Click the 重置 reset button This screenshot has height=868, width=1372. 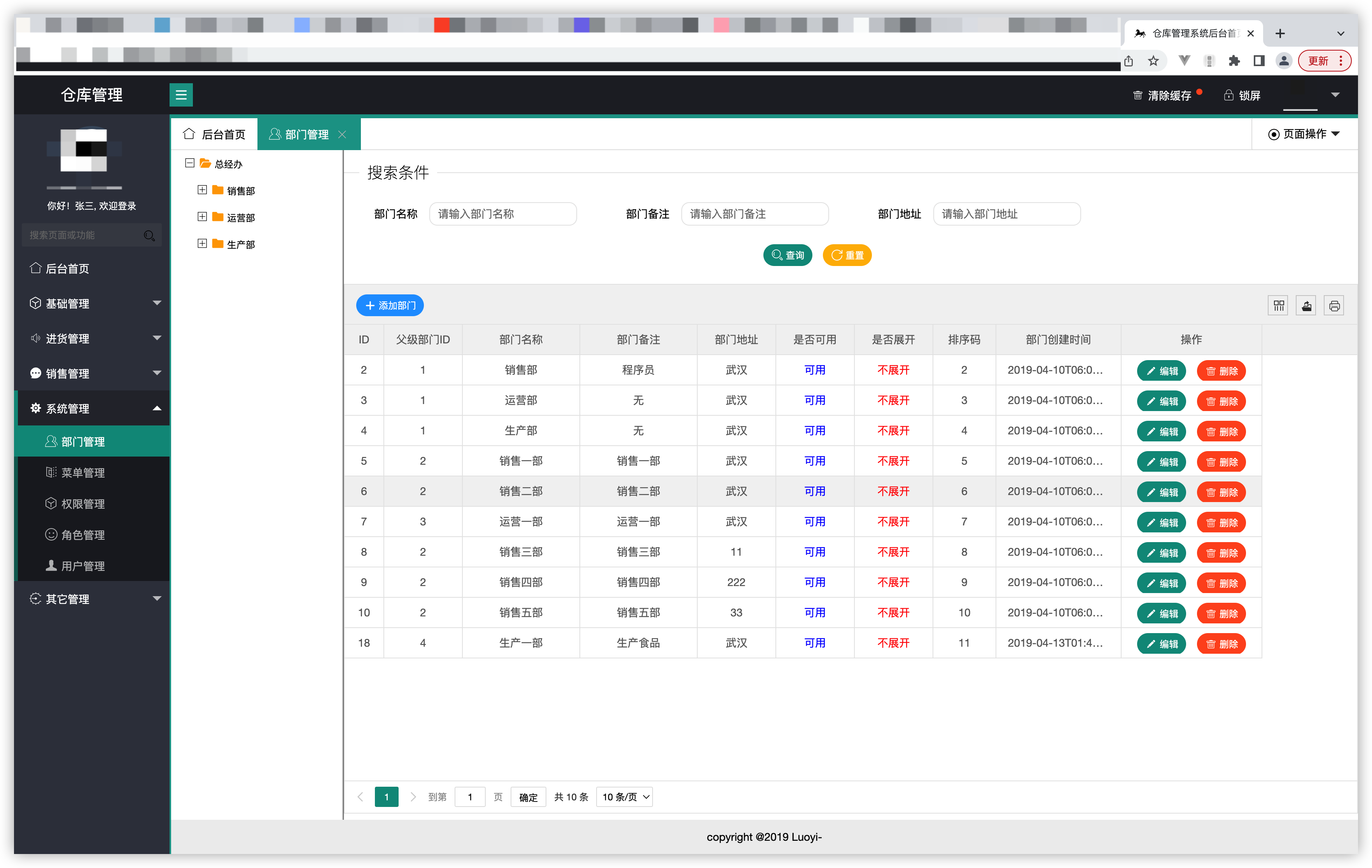[x=847, y=255]
